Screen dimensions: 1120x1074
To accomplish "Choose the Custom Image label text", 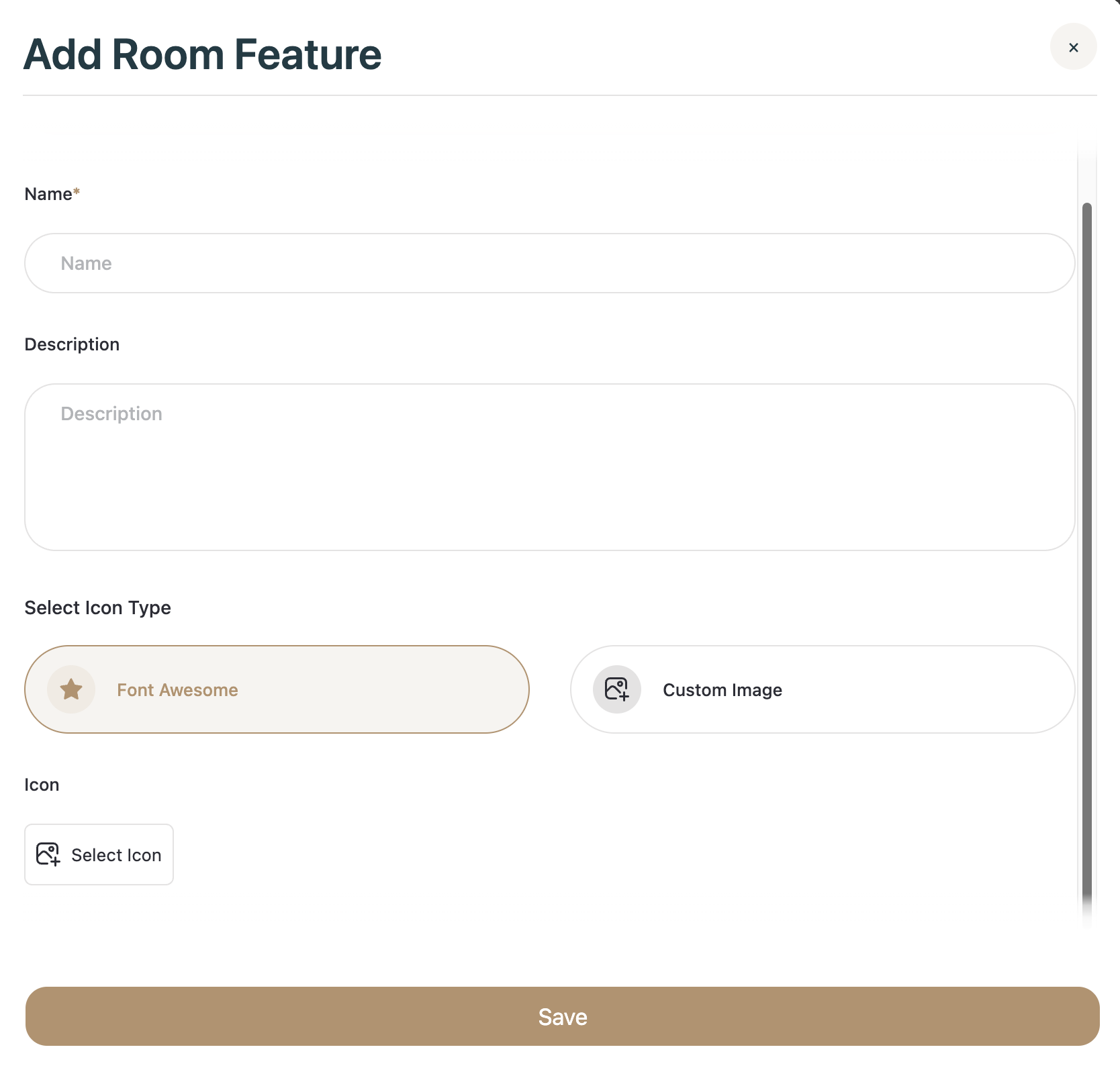I will tap(722, 690).
